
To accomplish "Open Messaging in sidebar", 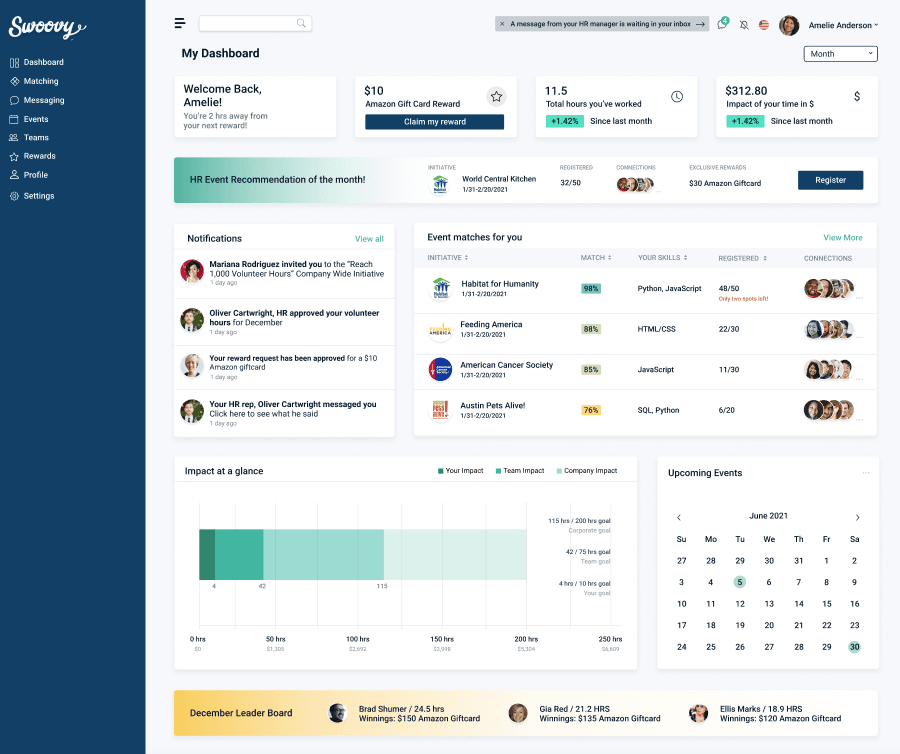I will [37, 100].
